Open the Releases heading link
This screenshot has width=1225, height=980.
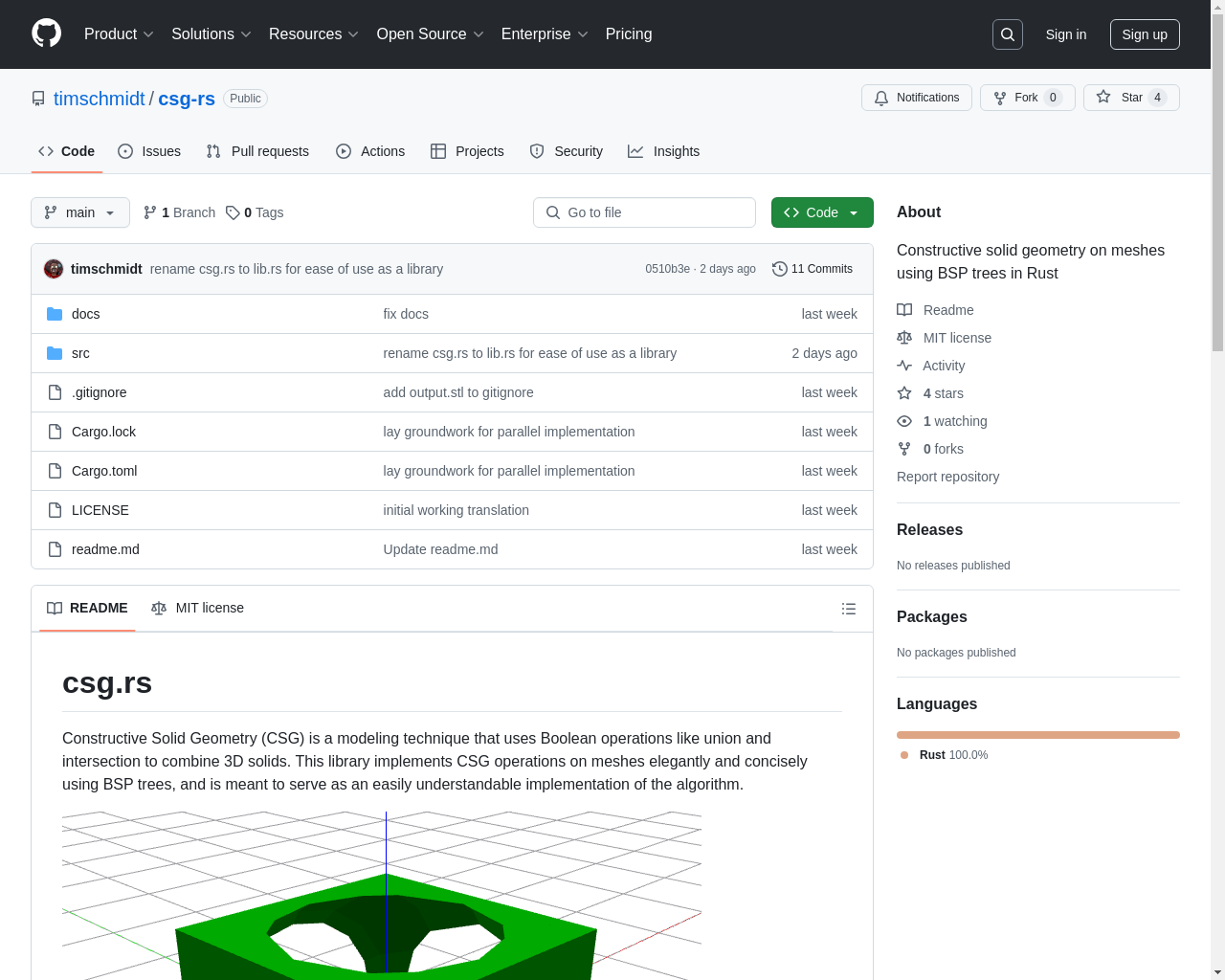[x=929, y=530]
